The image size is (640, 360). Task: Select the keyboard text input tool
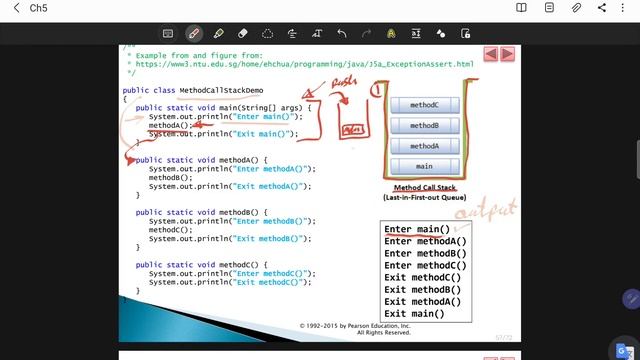pyautogui.click(x=168, y=33)
